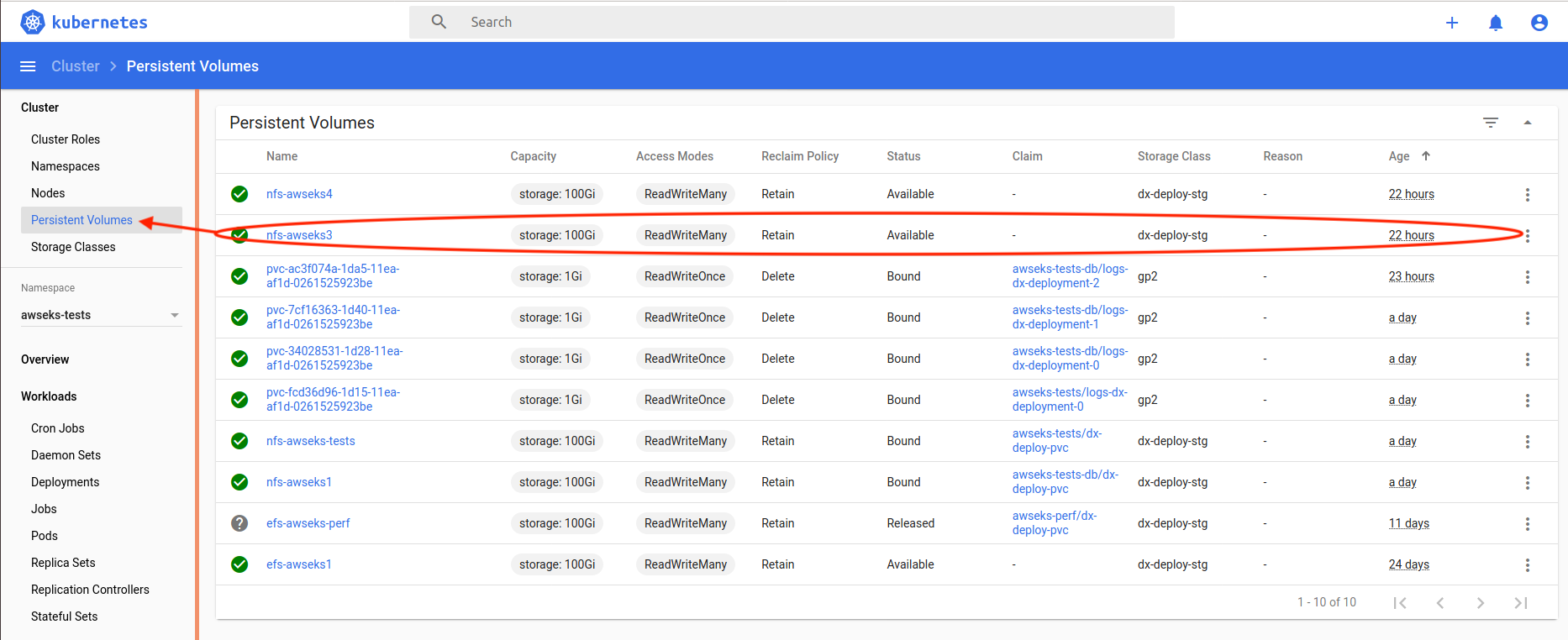
Task: Open claim awseks-tests/dx-deploy-pvc link
Action: pos(1056,441)
